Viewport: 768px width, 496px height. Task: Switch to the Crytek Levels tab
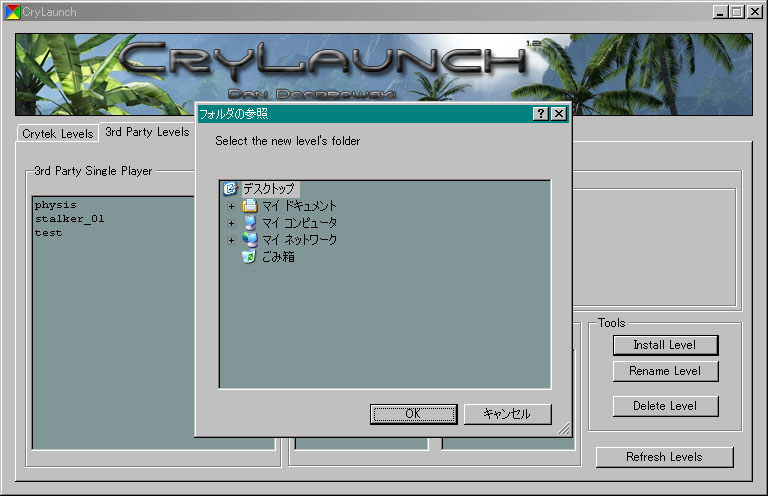click(58, 134)
